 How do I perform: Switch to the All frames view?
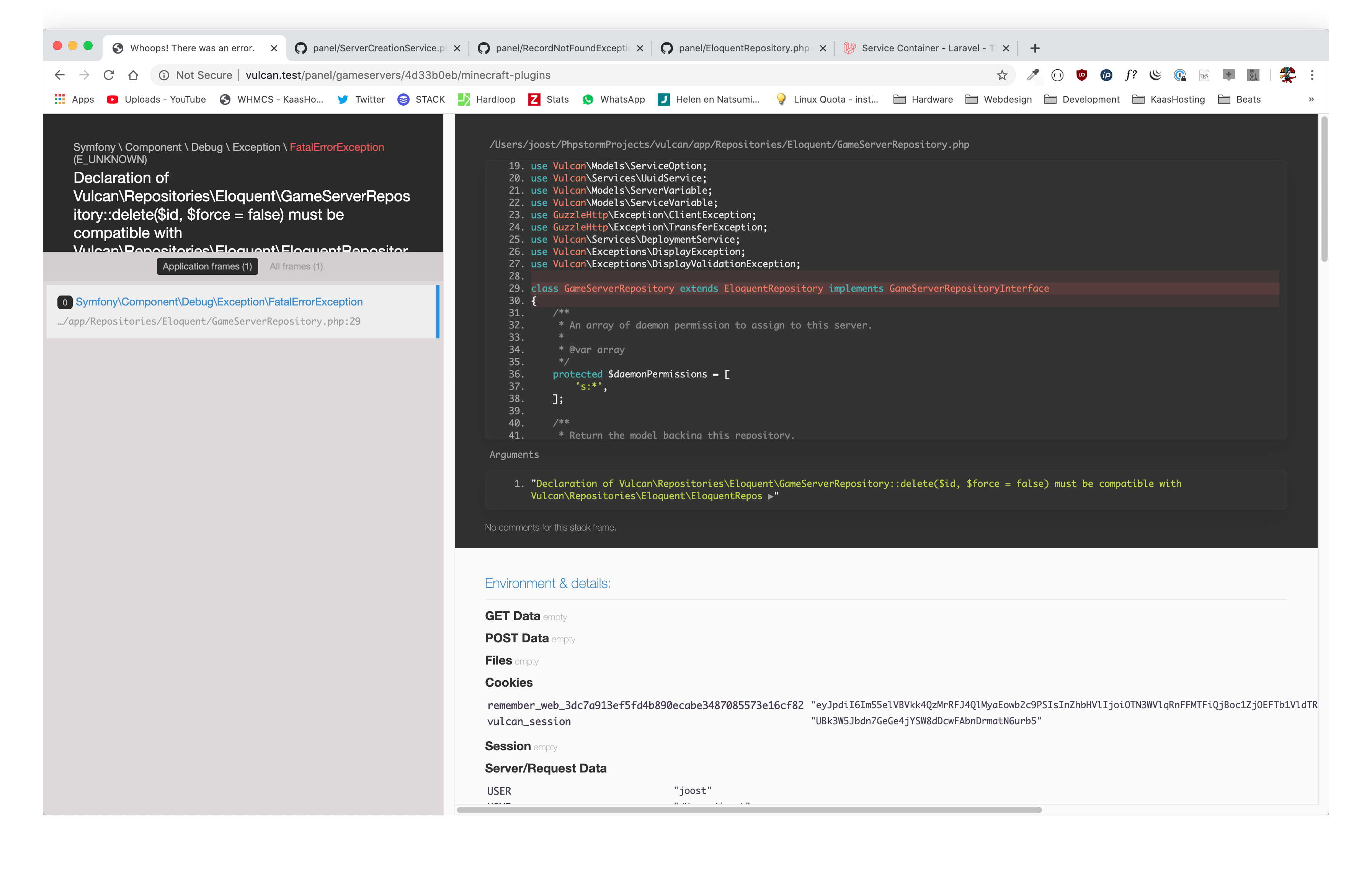coord(296,266)
